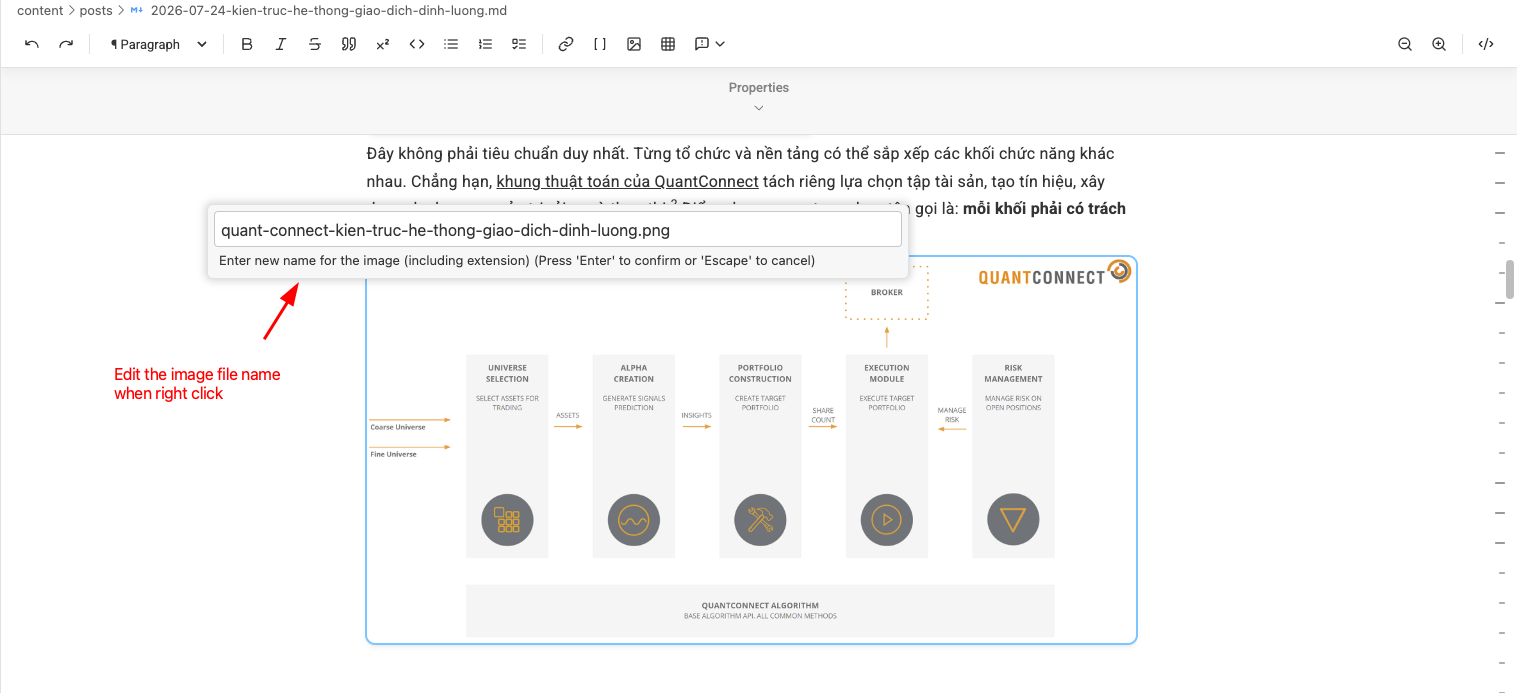This screenshot has height=693, width=1517.
Task: Apply strikethrough formatting
Action: [315, 44]
